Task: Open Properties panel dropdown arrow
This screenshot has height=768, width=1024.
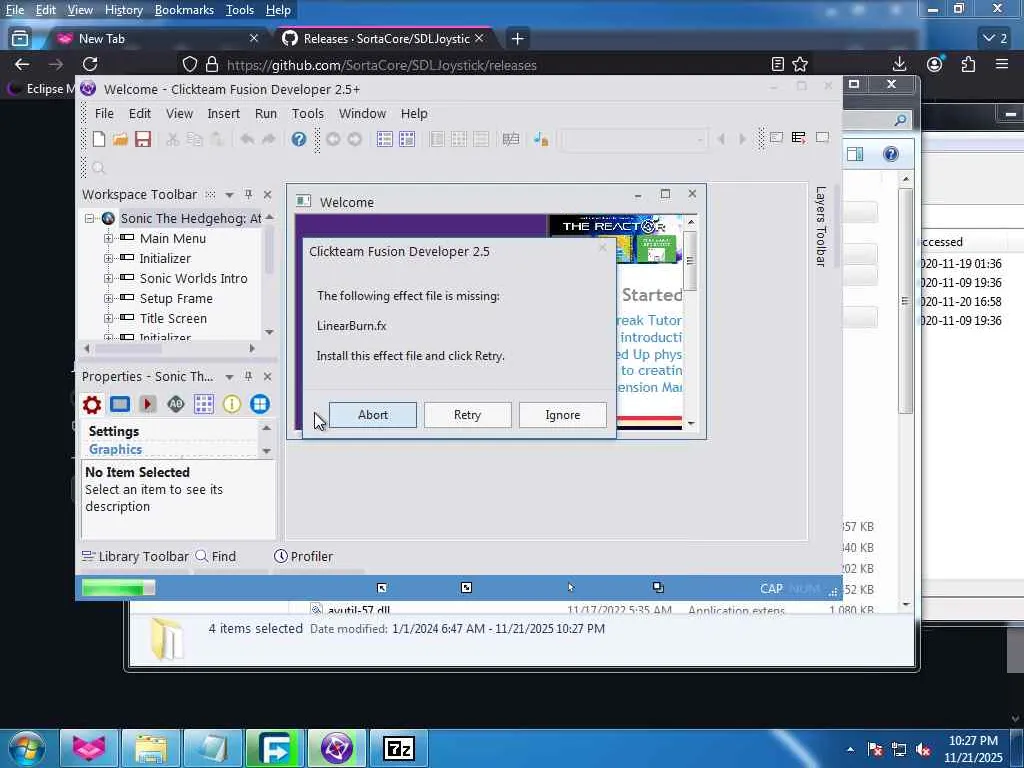Action: [x=229, y=377]
